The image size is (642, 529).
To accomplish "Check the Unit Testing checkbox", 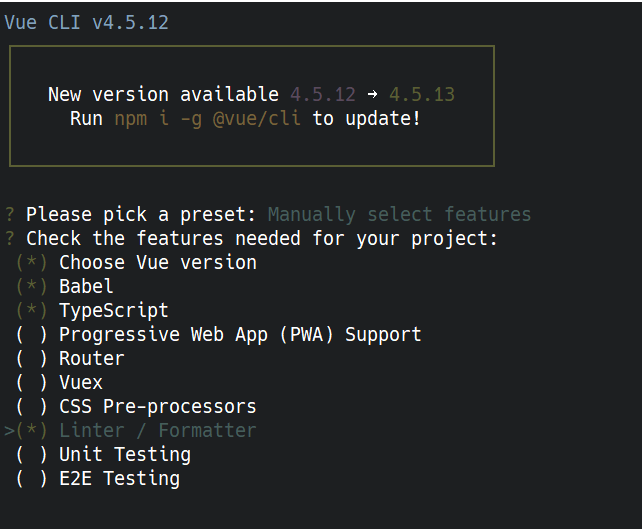I will [x=32, y=455].
